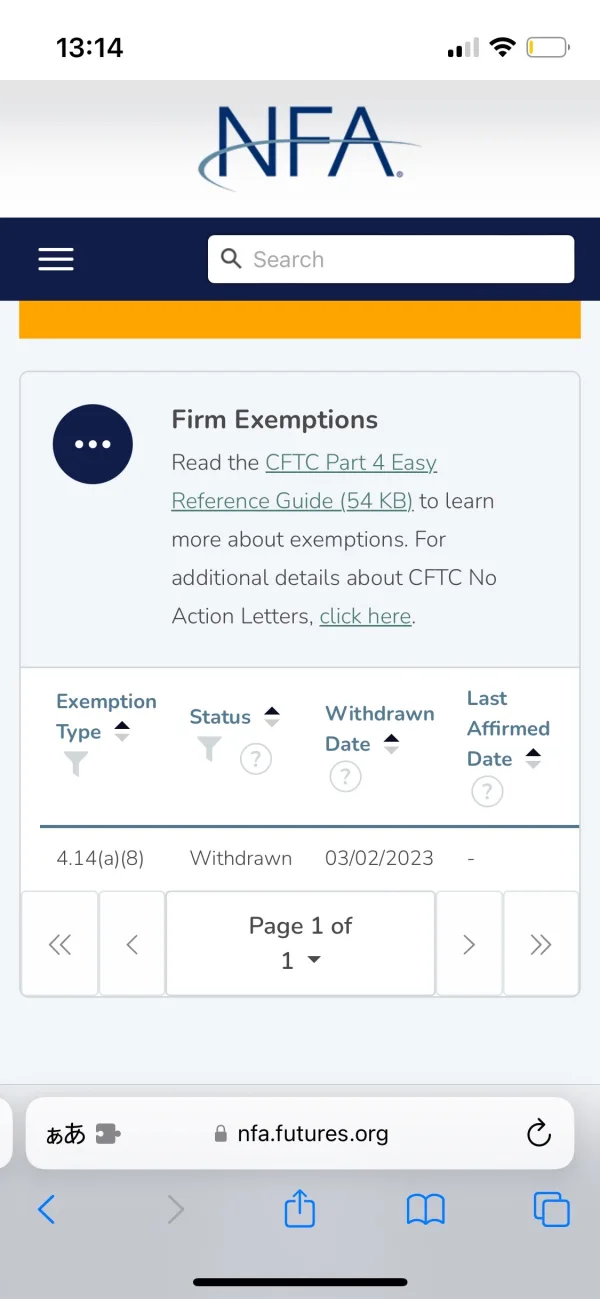Open the Page 1 of 1 dropdown
This screenshot has width=600, height=1299.
click(x=300, y=943)
